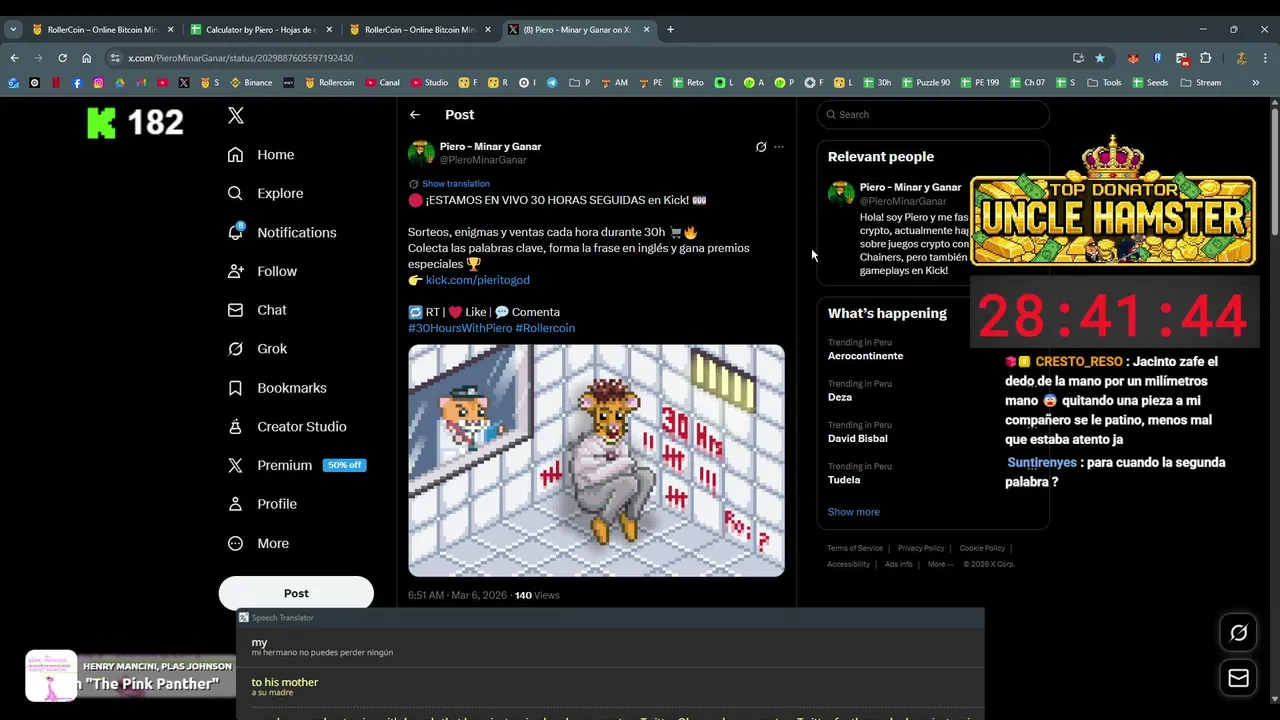Image resolution: width=1280 pixels, height=720 pixels.
Task: Click the Grok icon on the post header
Action: pyautogui.click(x=761, y=147)
